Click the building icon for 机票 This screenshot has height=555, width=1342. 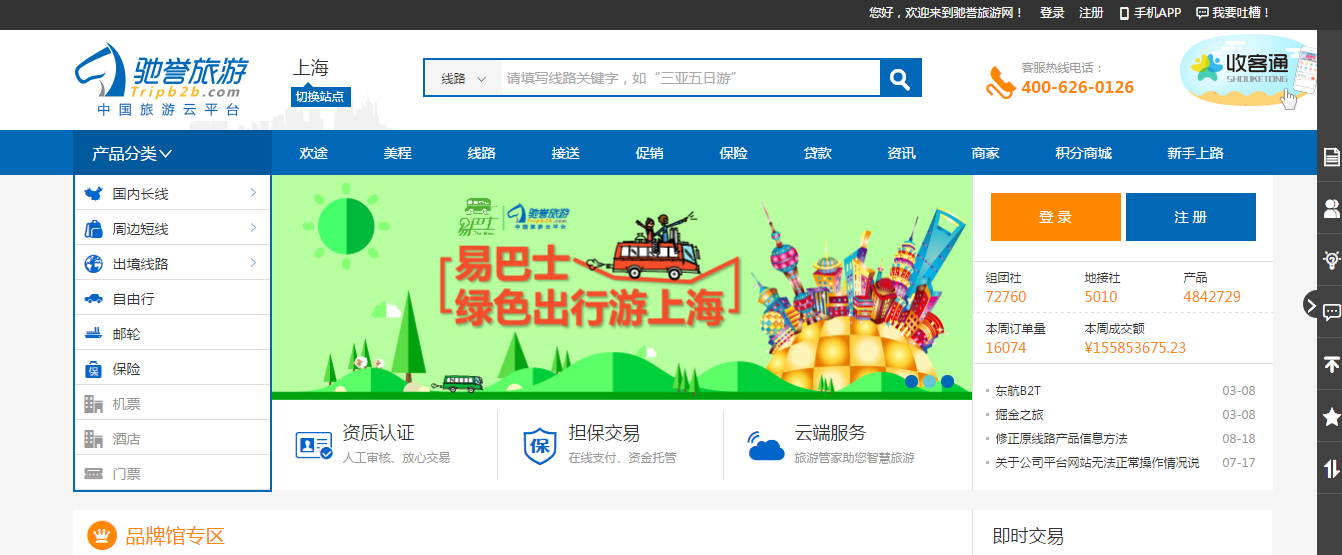(x=94, y=404)
